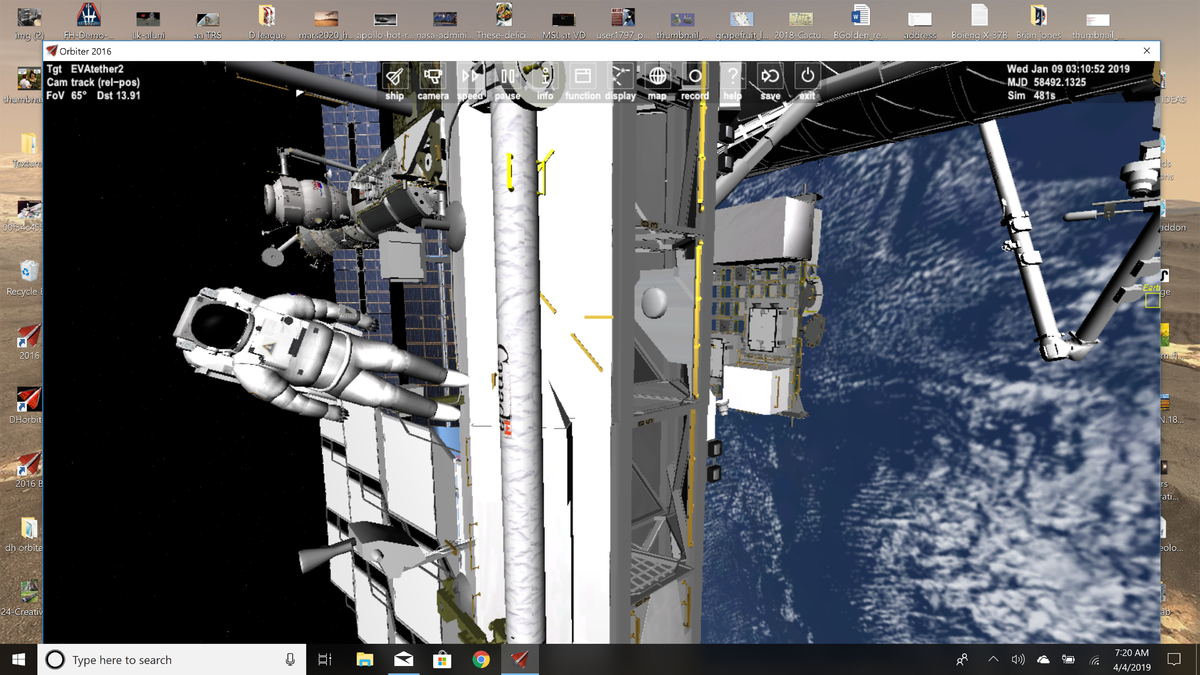Click the search microphone icon

(290, 659)
